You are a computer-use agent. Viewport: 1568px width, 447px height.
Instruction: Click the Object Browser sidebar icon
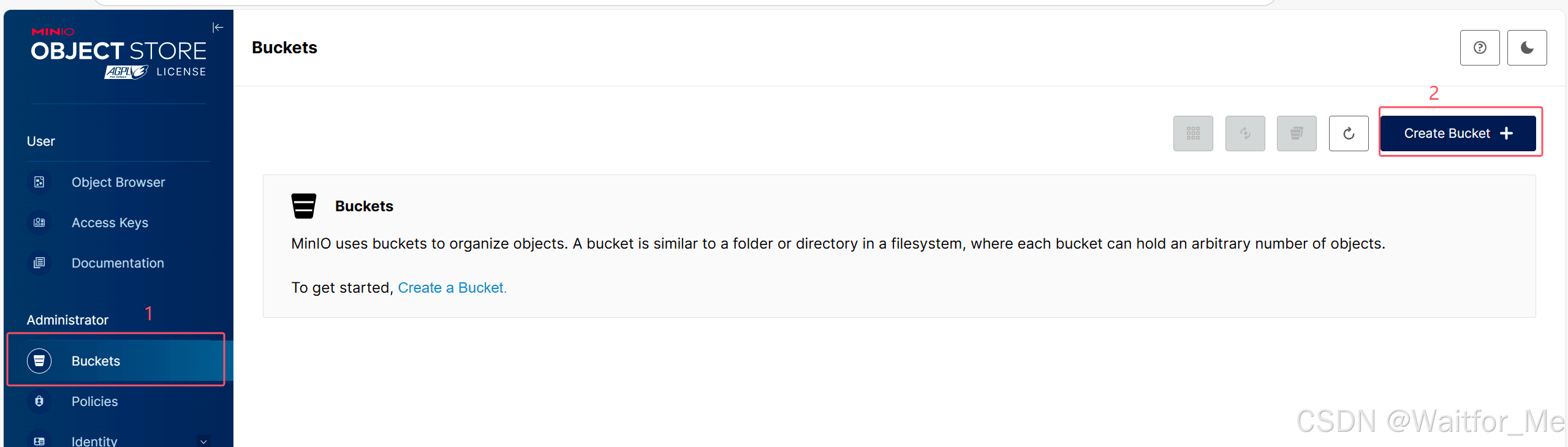[x=39, y=182]
